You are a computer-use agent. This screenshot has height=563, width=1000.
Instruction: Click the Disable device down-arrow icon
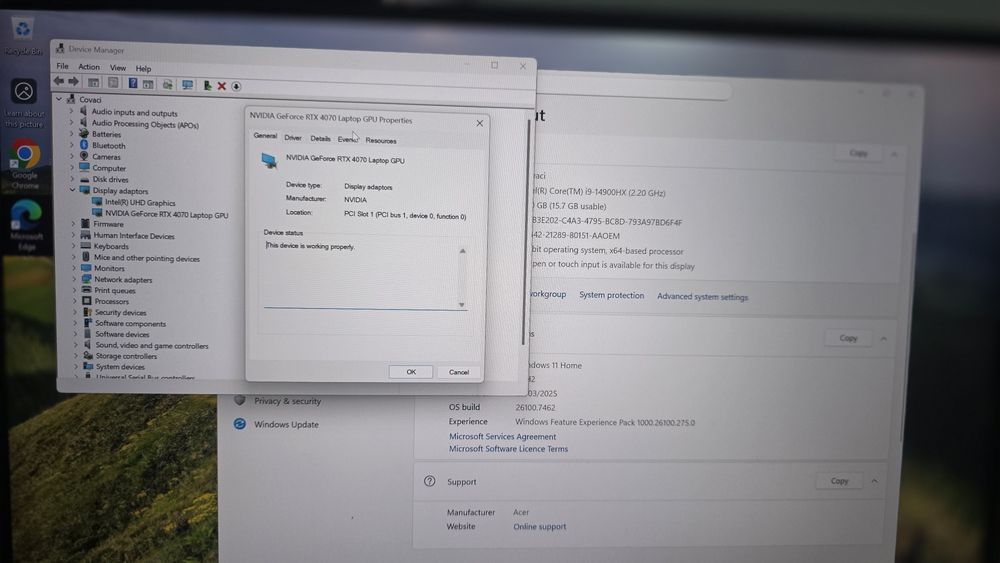tap(236, 86)
